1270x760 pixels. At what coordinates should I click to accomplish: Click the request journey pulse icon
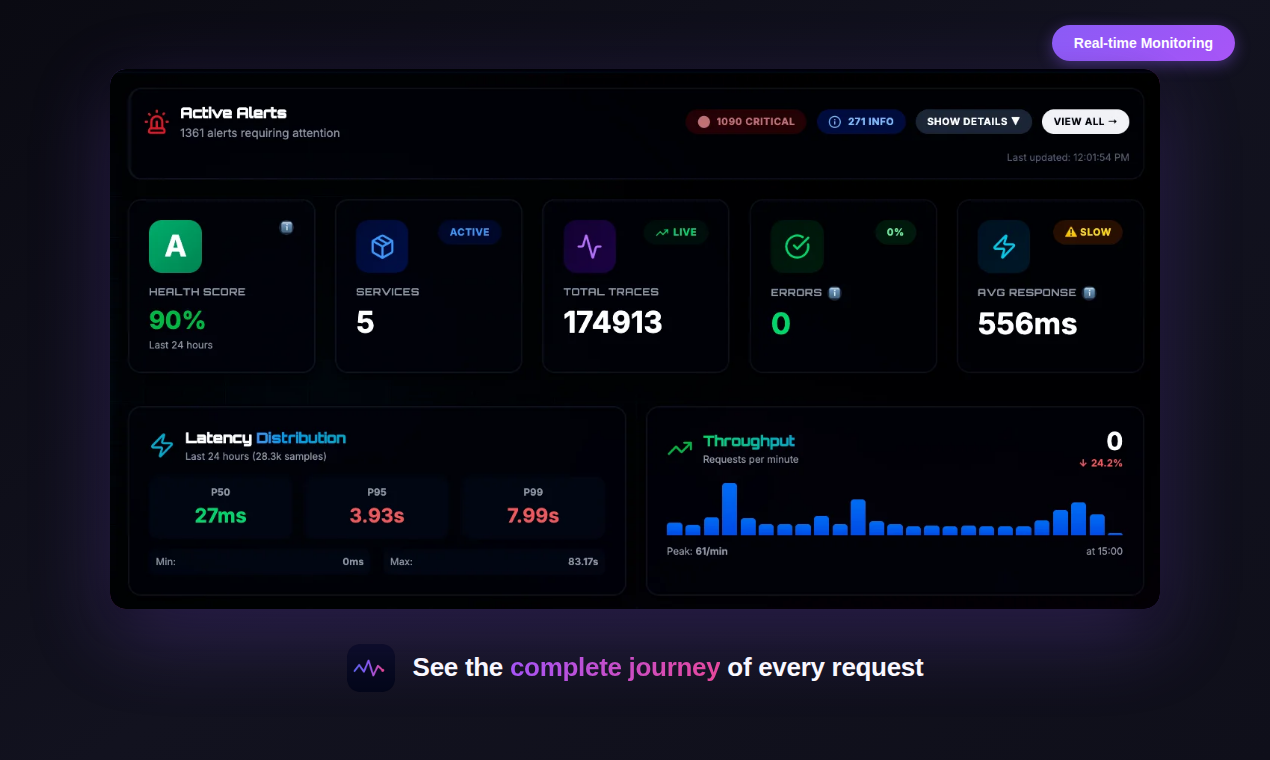pyautogui.click(x=371, y=667)
